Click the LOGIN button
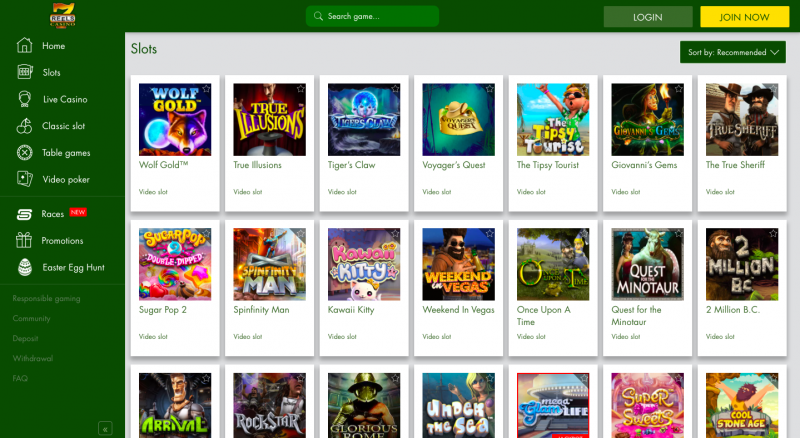This screenshot has width=800, height=438. click(648, 17)
